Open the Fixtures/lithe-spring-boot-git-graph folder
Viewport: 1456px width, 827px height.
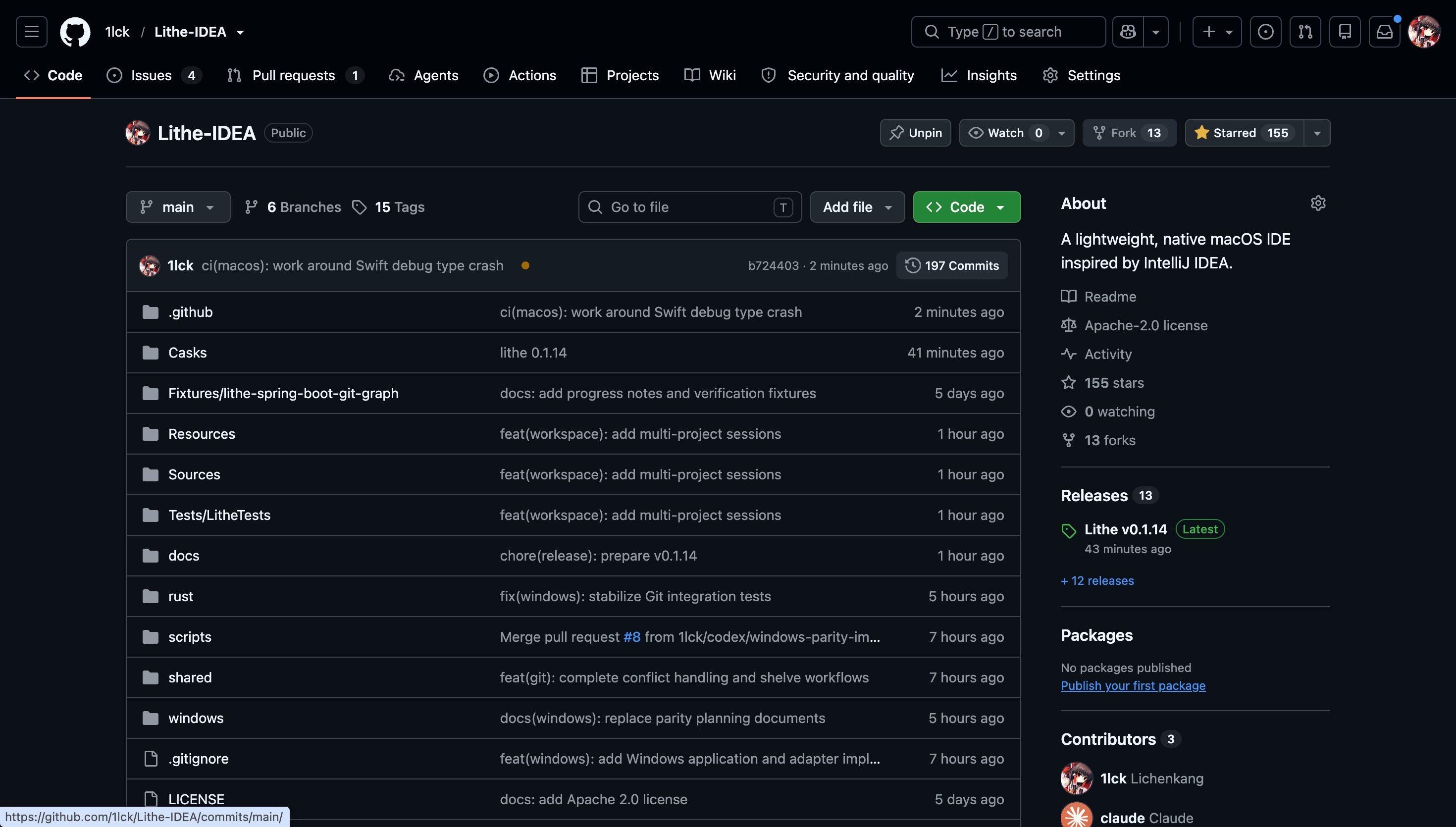(283, 393)
